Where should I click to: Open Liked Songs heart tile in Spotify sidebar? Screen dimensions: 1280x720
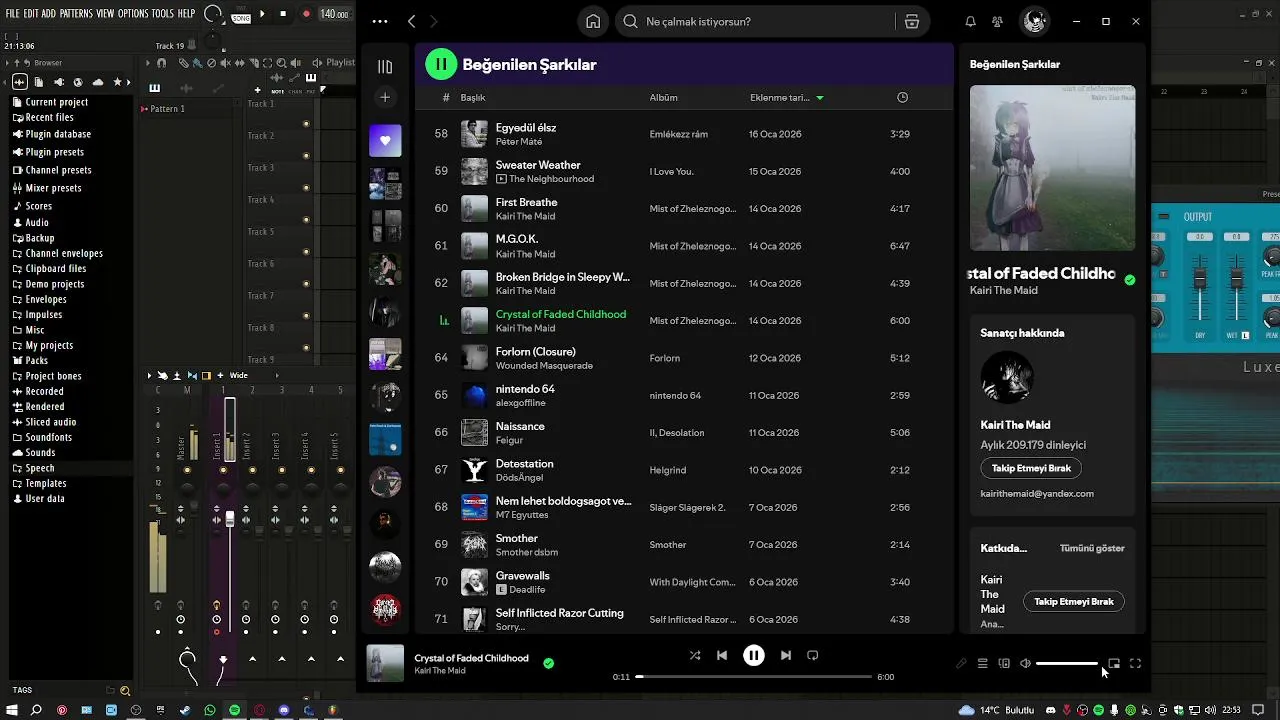pyautogui.click(x=385, y=140)
